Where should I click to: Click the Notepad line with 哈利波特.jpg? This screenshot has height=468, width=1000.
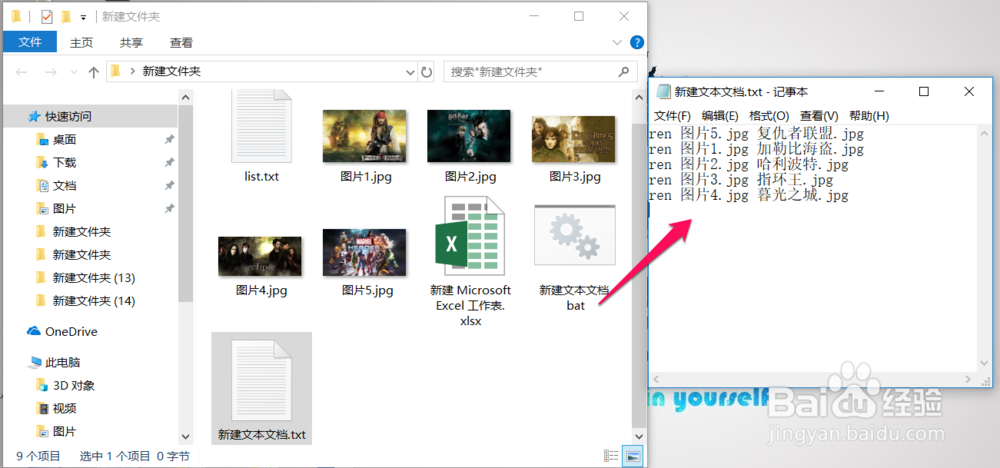(749, 165)
